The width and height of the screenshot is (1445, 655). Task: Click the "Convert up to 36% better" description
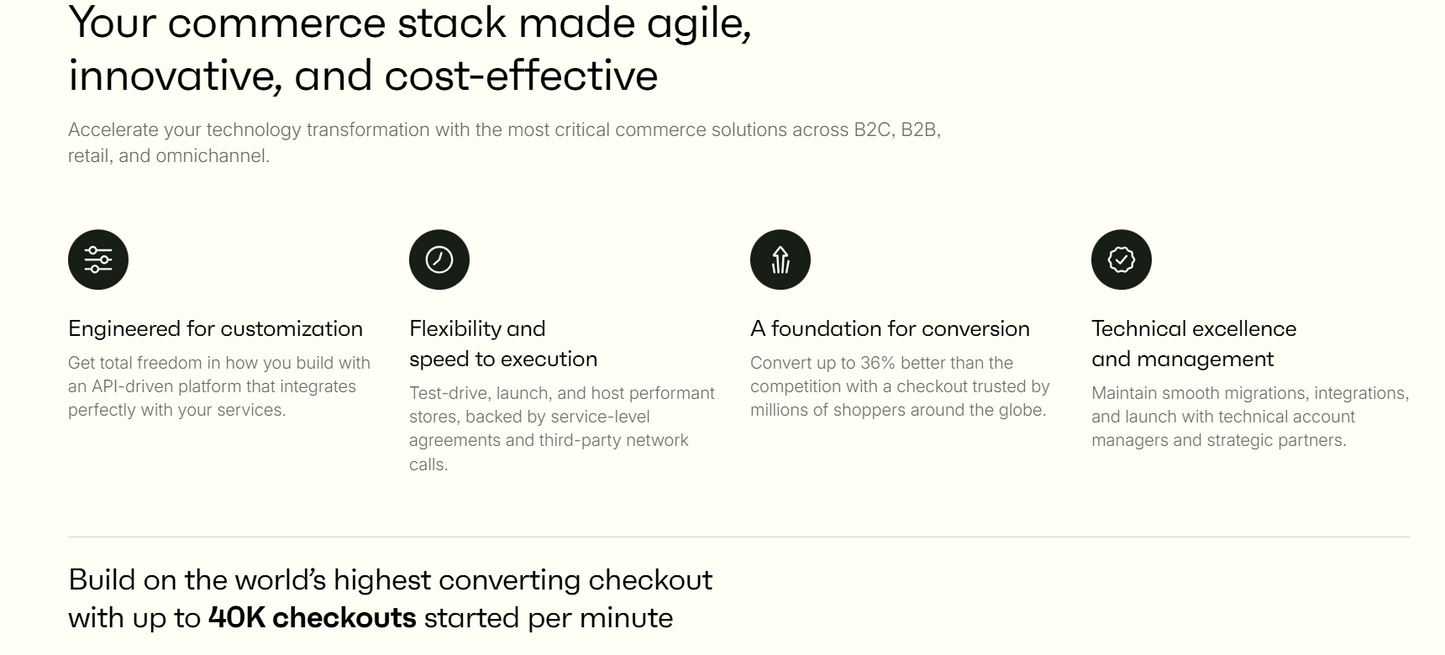[x=899, y=386]
